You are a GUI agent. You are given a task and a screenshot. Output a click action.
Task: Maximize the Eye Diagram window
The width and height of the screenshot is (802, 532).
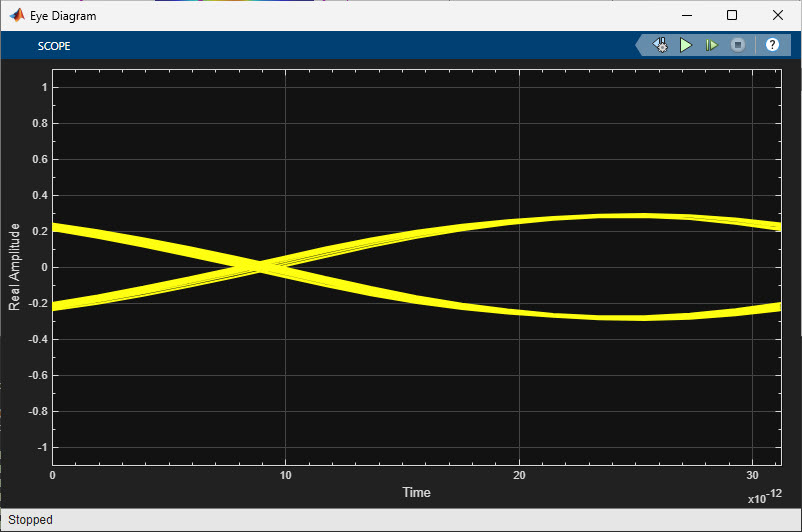(x=732, y=15)
